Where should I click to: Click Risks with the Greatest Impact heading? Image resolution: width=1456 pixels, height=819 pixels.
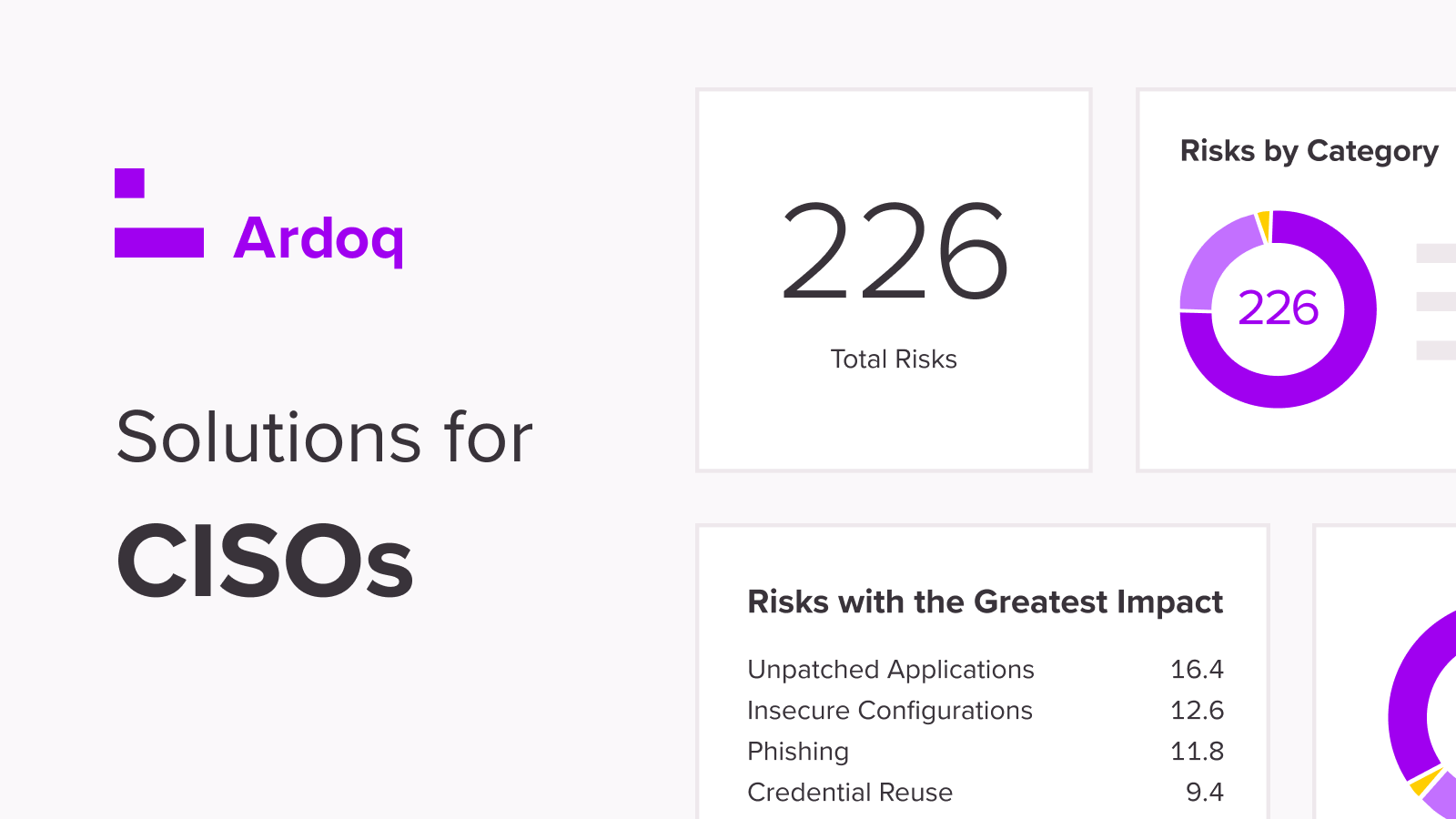click(x=985, y=602)
